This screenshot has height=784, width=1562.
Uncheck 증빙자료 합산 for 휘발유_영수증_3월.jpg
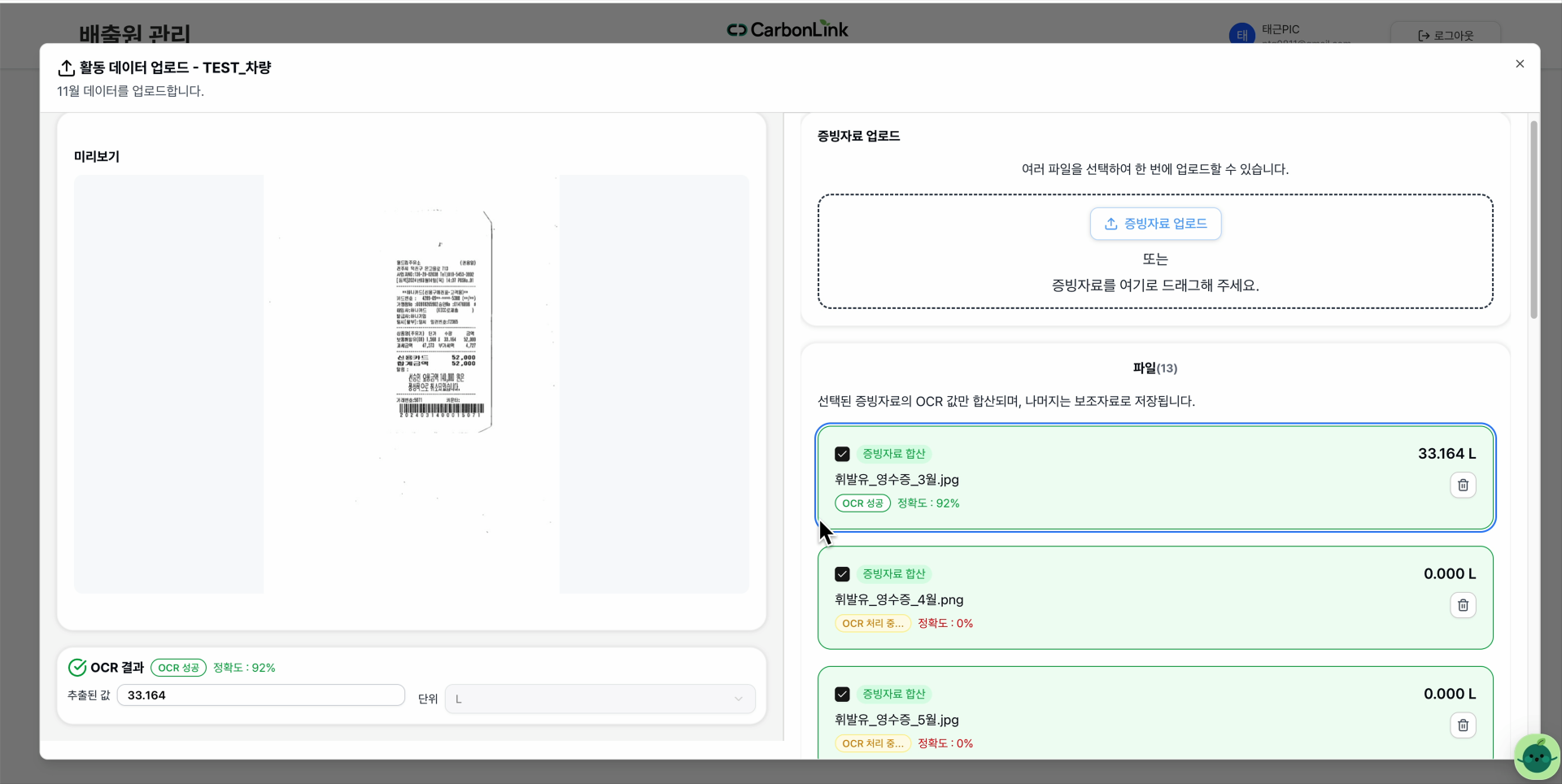(x=842, y=454)
